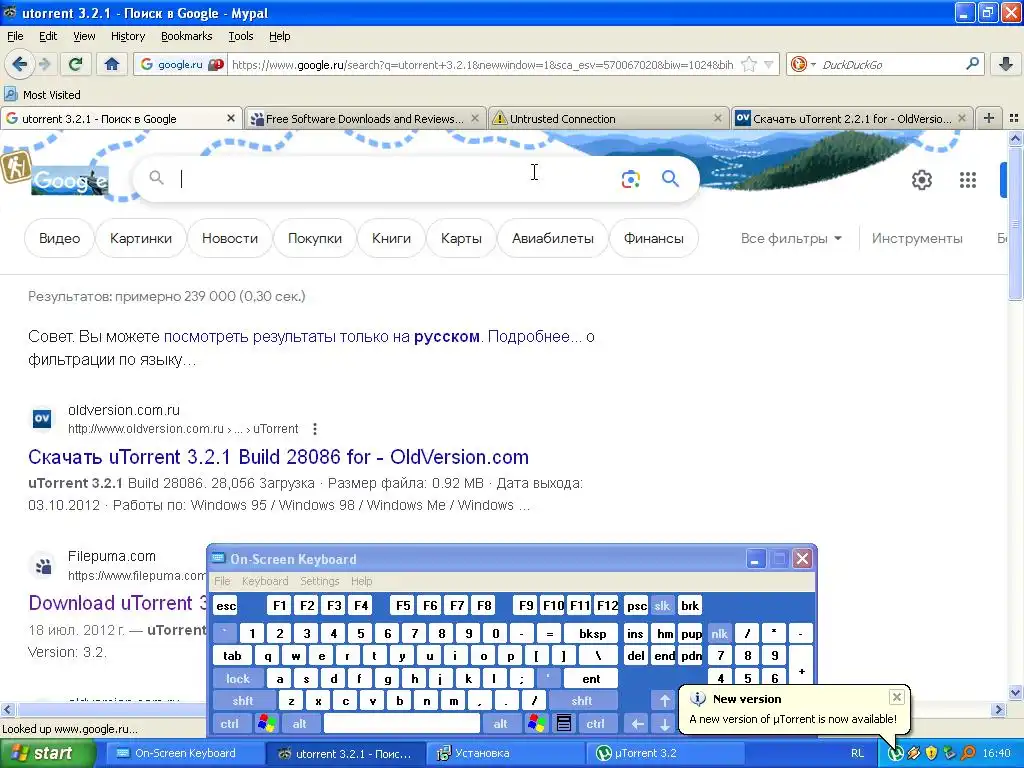Open Google settings gear icon
1024x768 pixels.
921,180
